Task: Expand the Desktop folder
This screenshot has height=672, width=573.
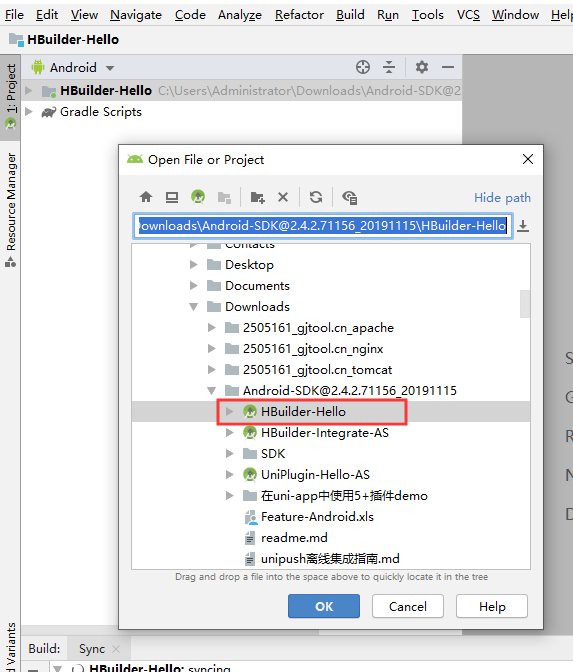Action: coord(194,264)
